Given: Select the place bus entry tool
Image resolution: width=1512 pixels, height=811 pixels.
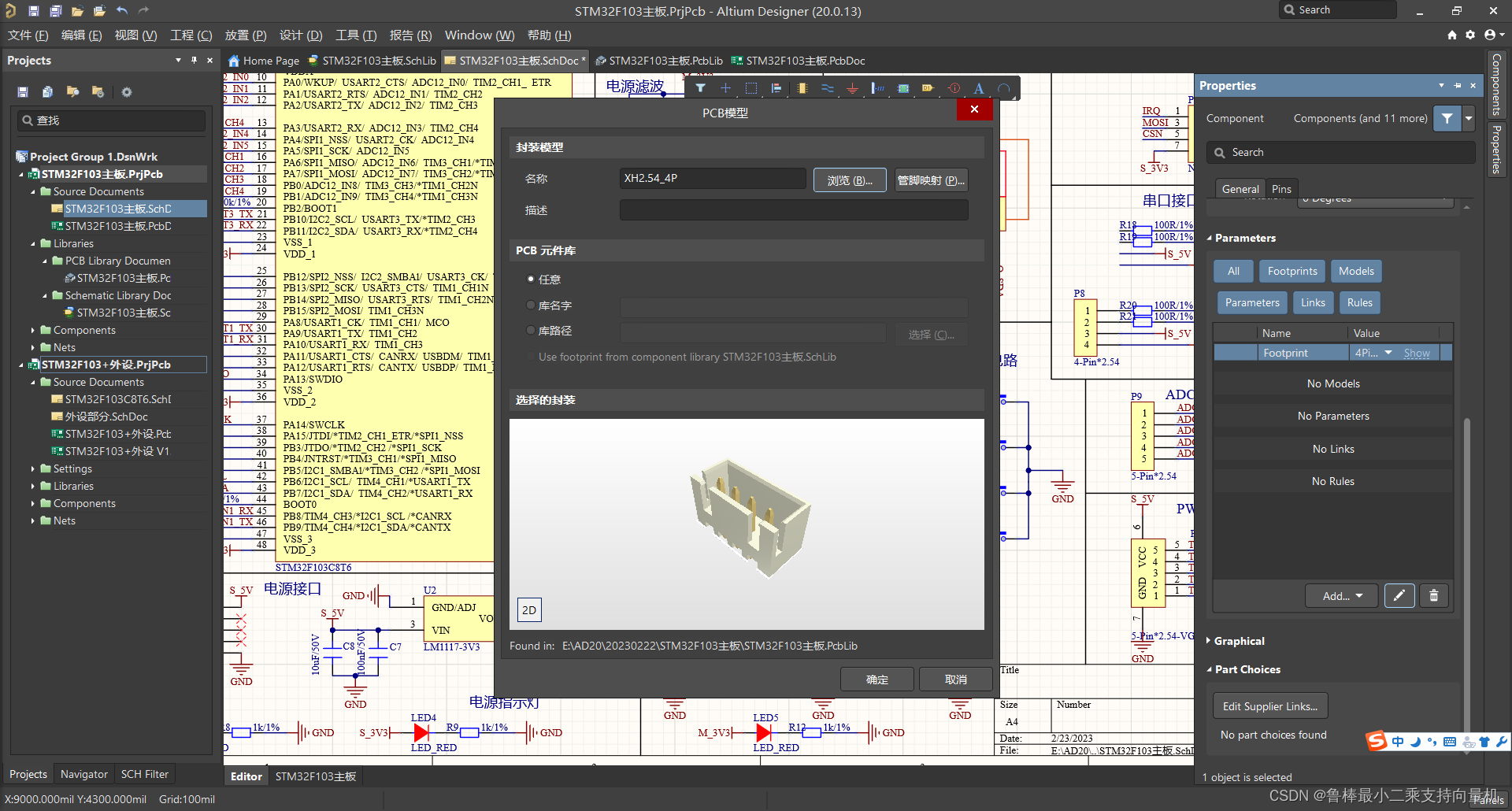Looking at the screenshot, I should click(877, 88).
